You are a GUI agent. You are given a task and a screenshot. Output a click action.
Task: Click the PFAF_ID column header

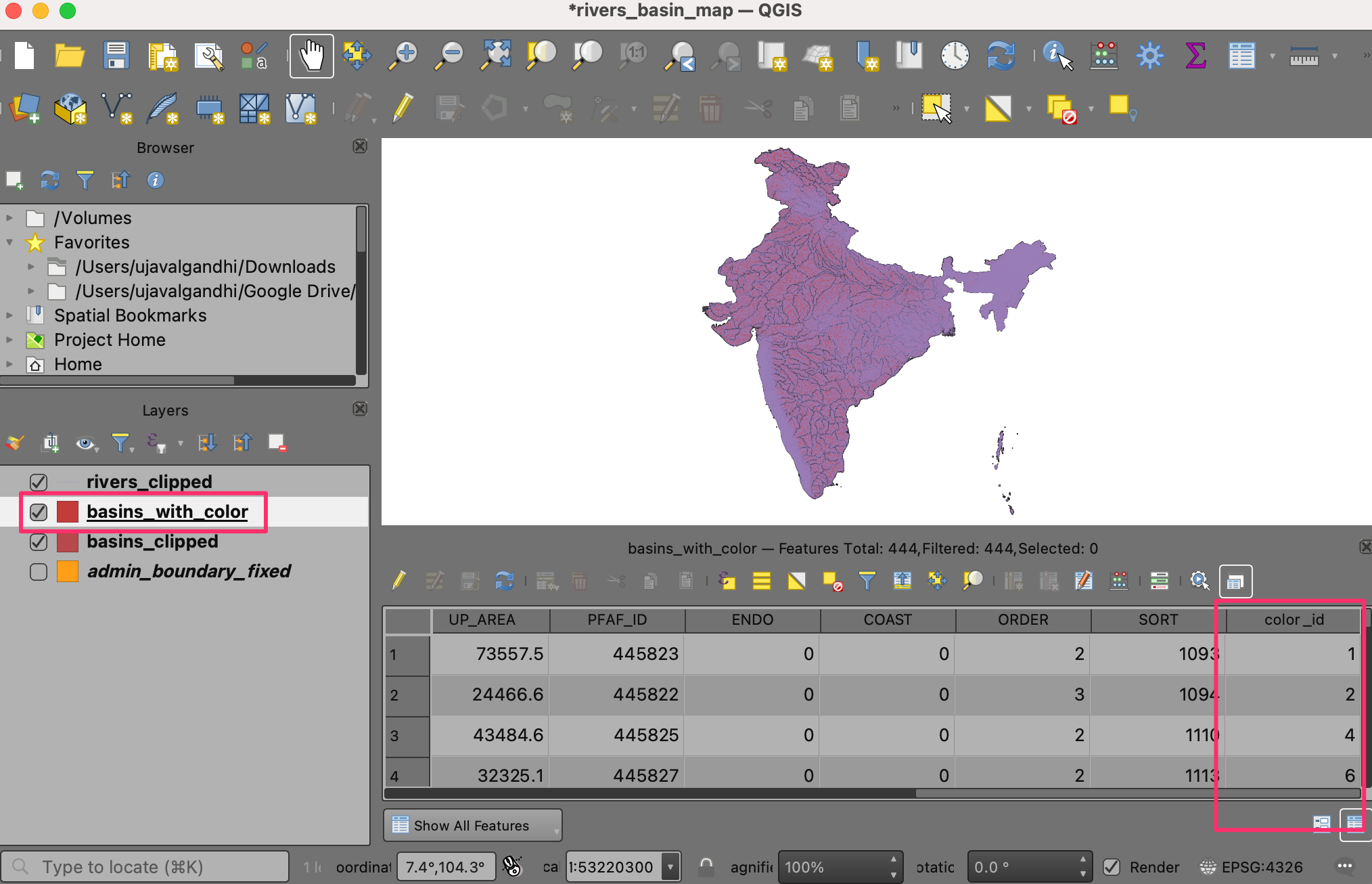click(616, 620)
